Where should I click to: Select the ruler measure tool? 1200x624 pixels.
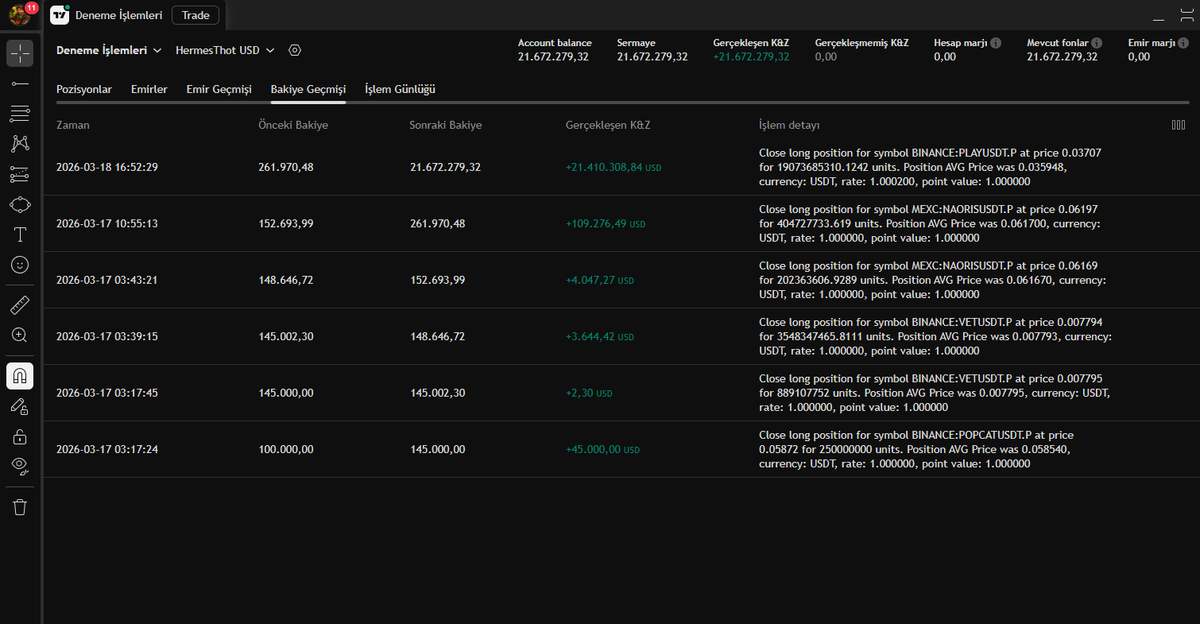pos(20,305)
